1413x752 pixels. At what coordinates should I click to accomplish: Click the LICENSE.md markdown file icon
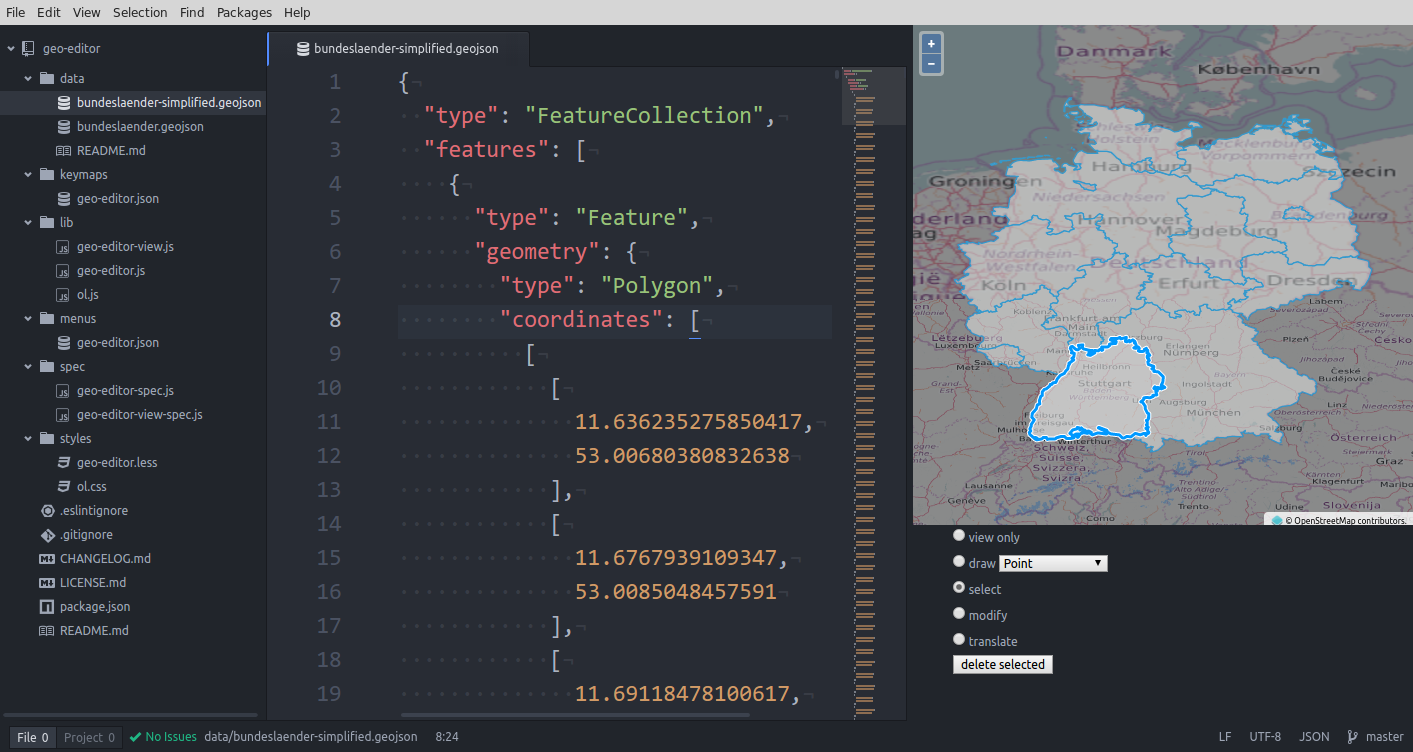[47, 583]
